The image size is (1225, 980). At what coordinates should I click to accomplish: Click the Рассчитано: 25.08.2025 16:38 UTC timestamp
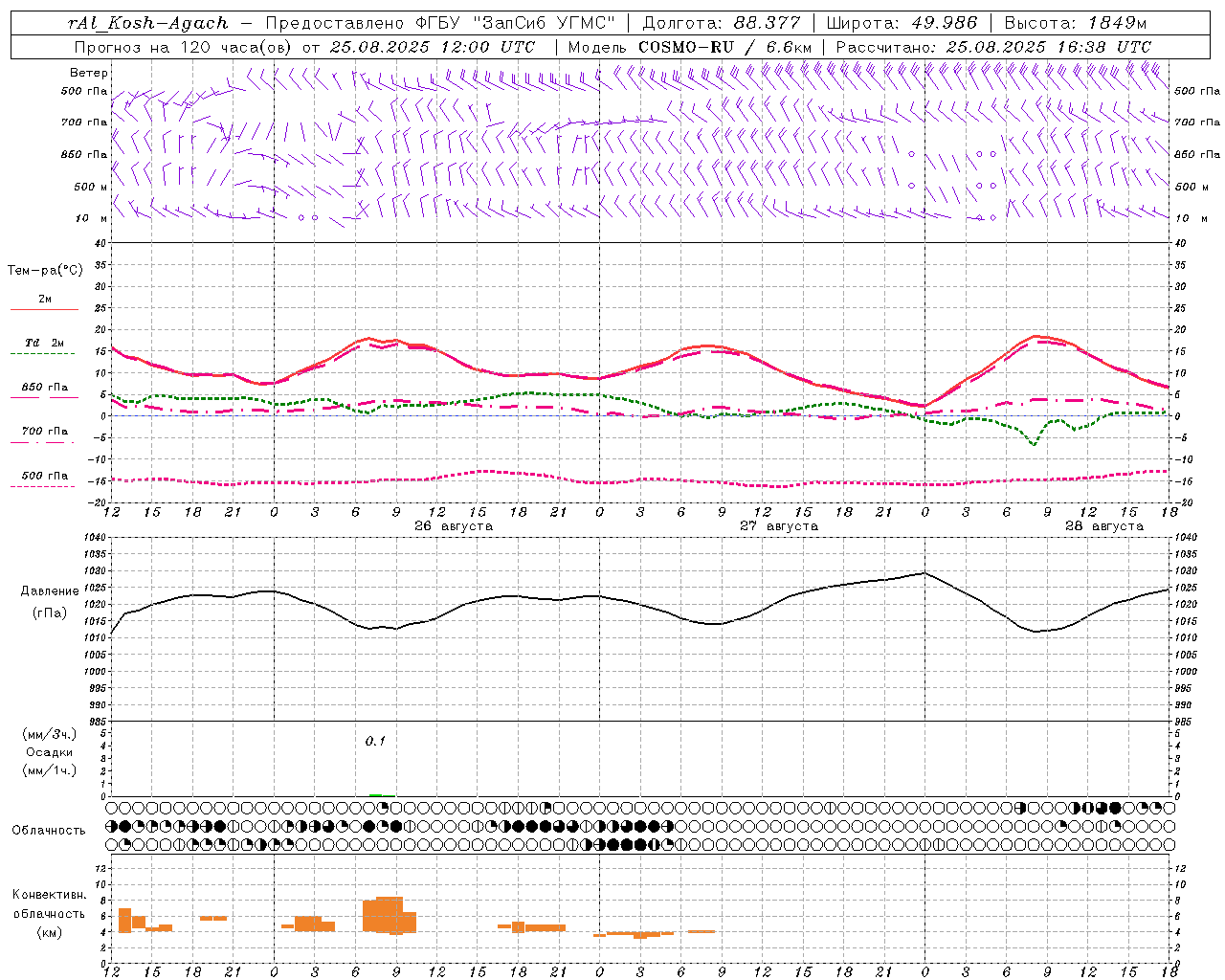pyautogui.click(x=993, y=47)
